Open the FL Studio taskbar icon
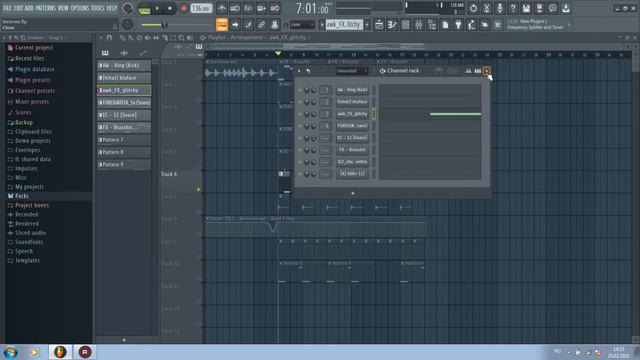The image size is (640, 360). click(60, 352)
